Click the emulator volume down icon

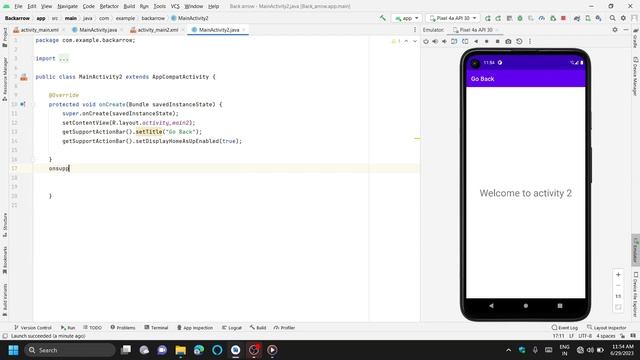[x=444, y=41]
